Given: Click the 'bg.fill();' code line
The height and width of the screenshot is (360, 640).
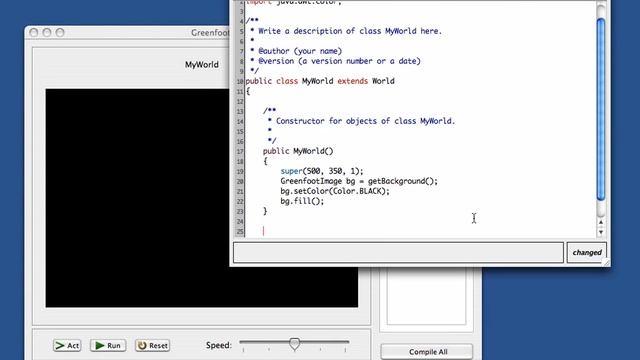Looking at the screenshot, I should pos(302,201).
